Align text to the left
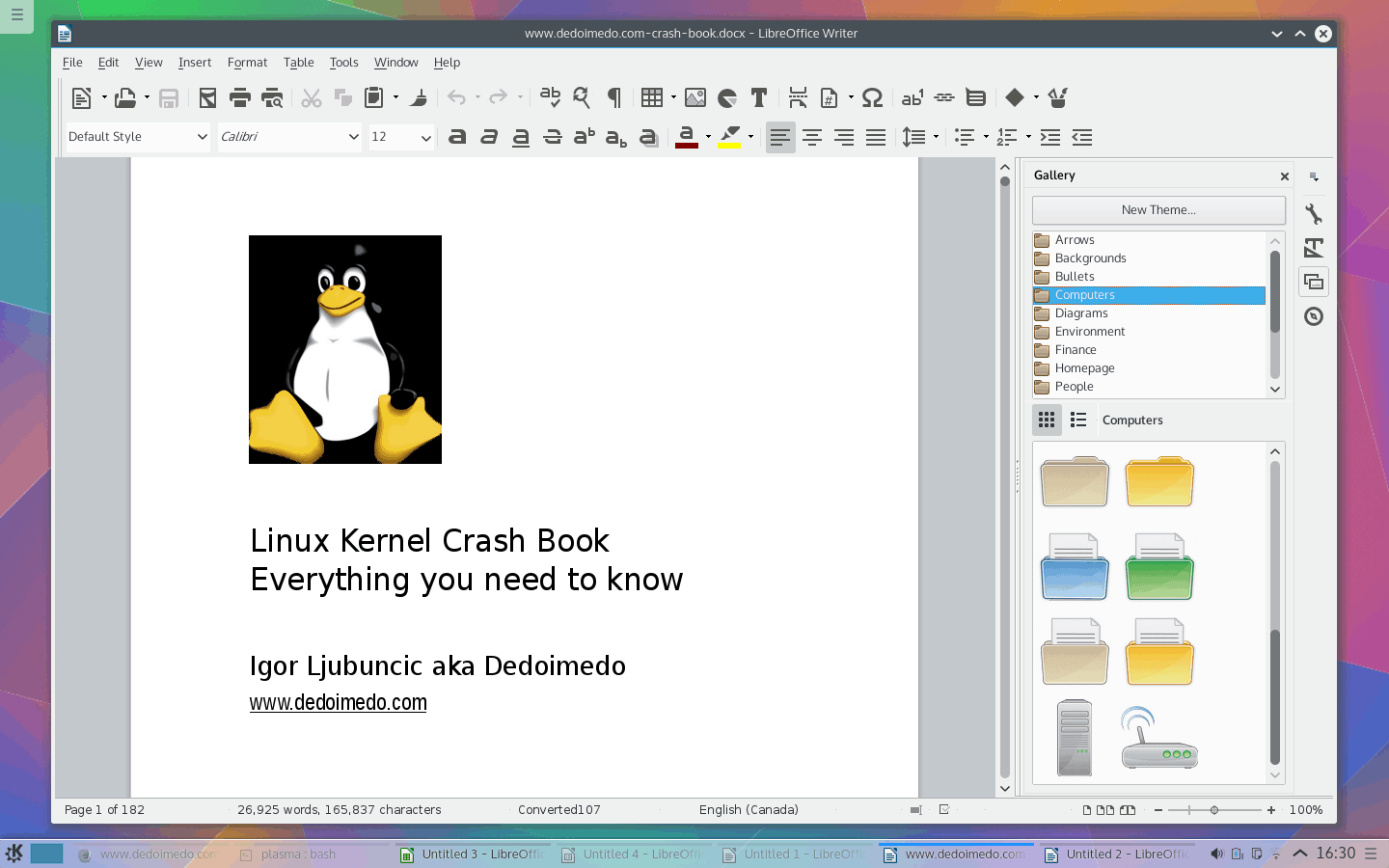Screen dimensions: 1389x868 780,137
